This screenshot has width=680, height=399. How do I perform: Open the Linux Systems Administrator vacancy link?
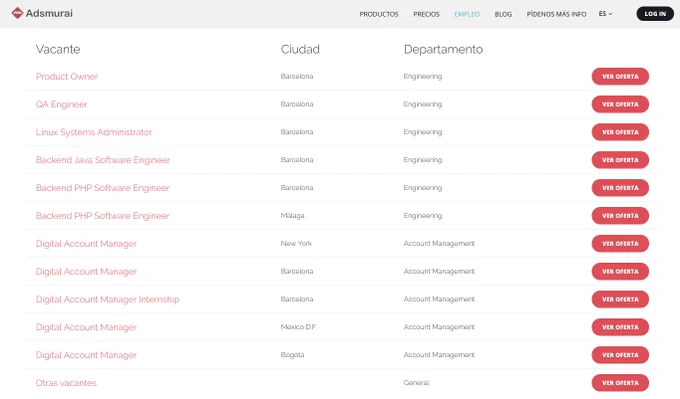click(94, 132)
